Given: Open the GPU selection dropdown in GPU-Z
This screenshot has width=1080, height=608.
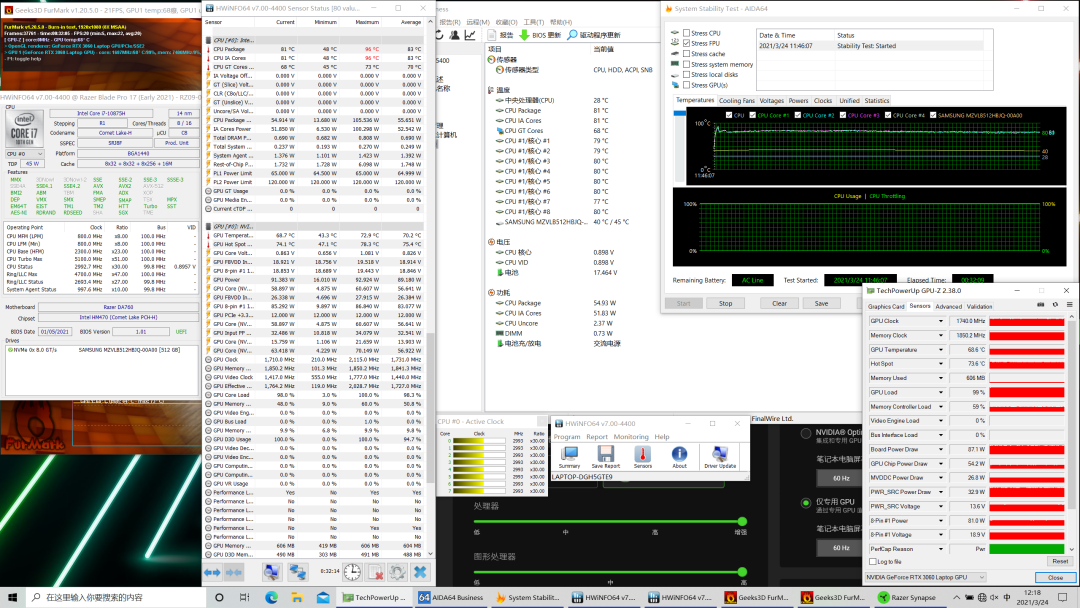Looking at the screenshot, I should 980,578.
